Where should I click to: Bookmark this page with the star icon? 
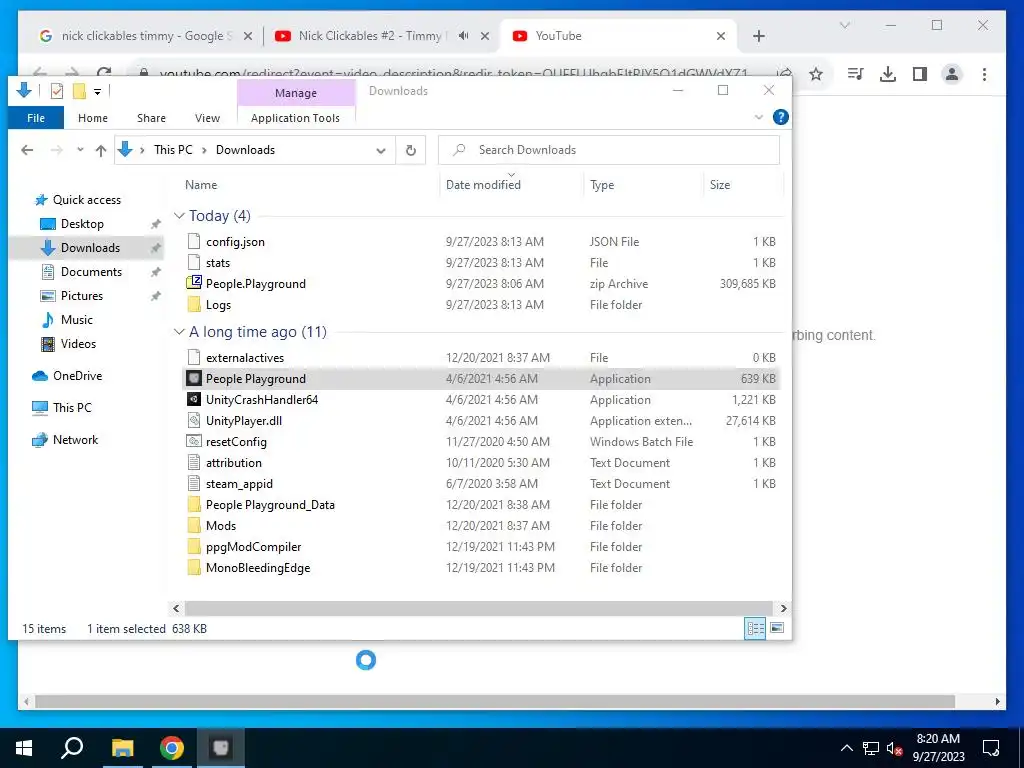click(x=816, y=74)
